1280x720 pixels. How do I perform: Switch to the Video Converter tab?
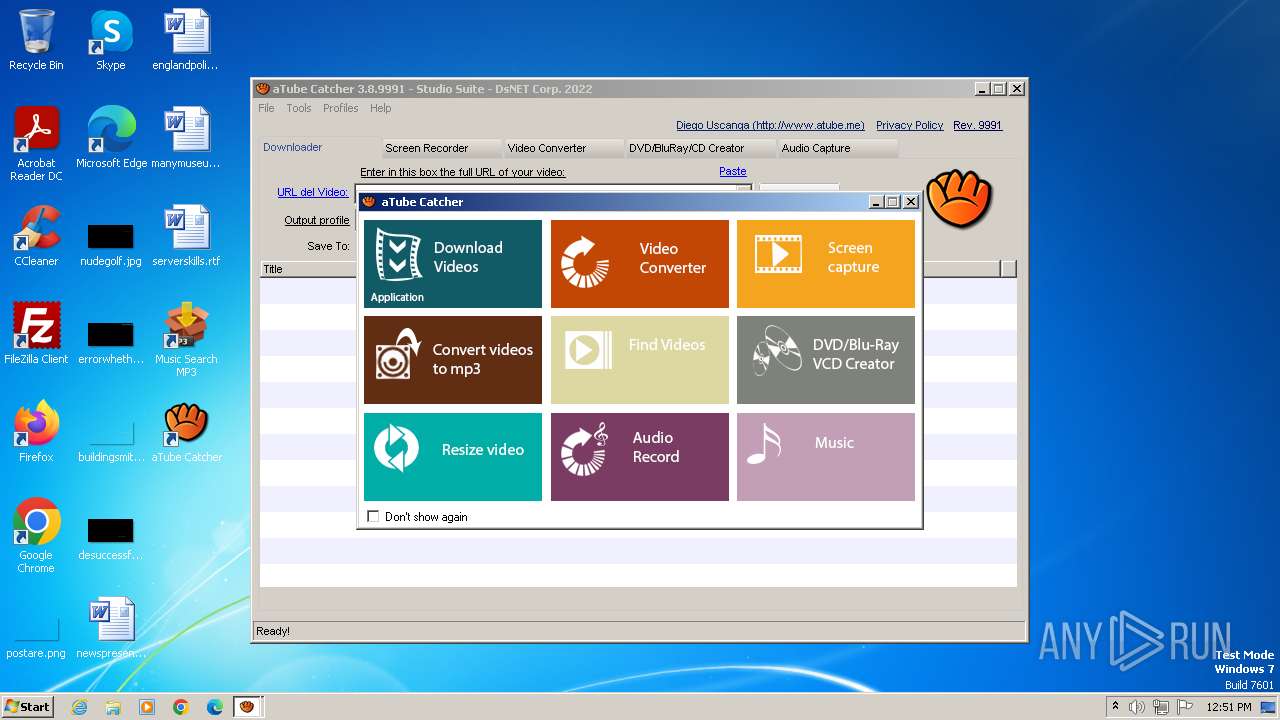562,148
